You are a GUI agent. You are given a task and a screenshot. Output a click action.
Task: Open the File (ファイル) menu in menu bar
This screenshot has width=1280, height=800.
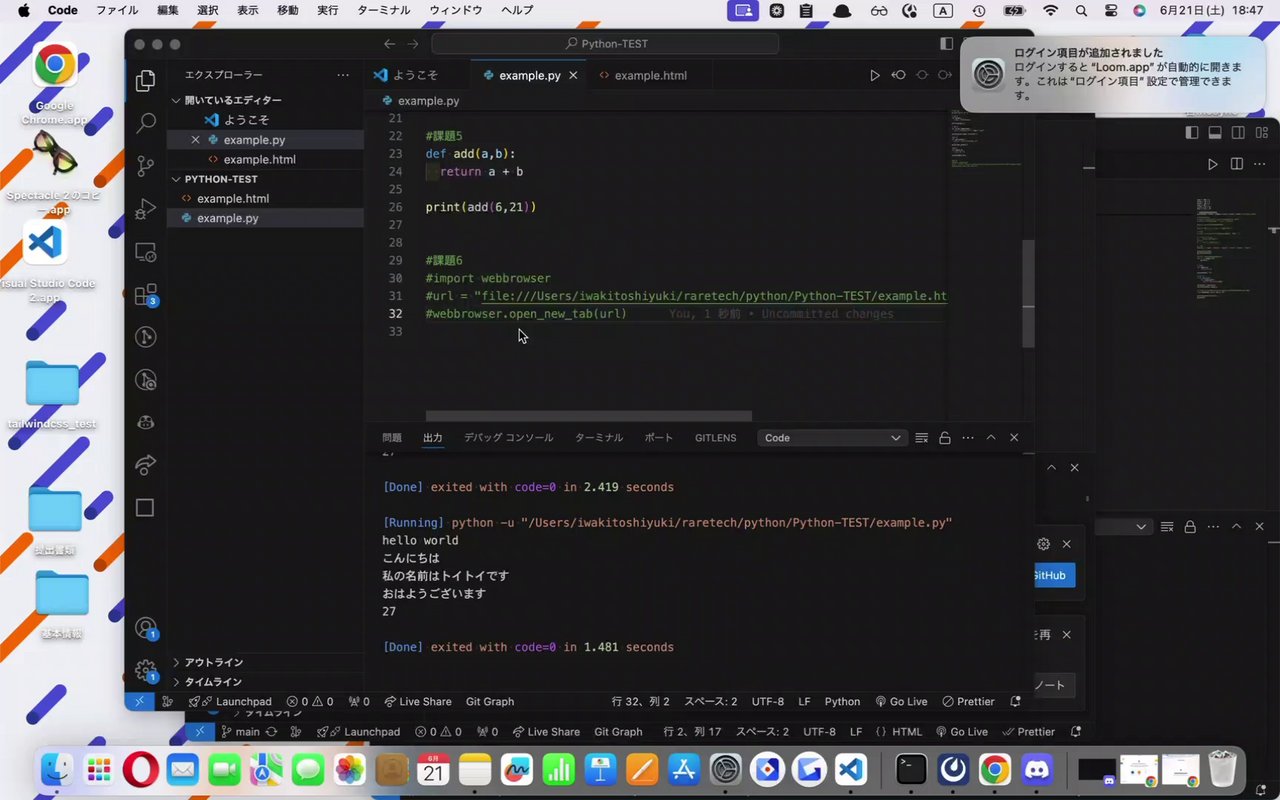(117, 10)
